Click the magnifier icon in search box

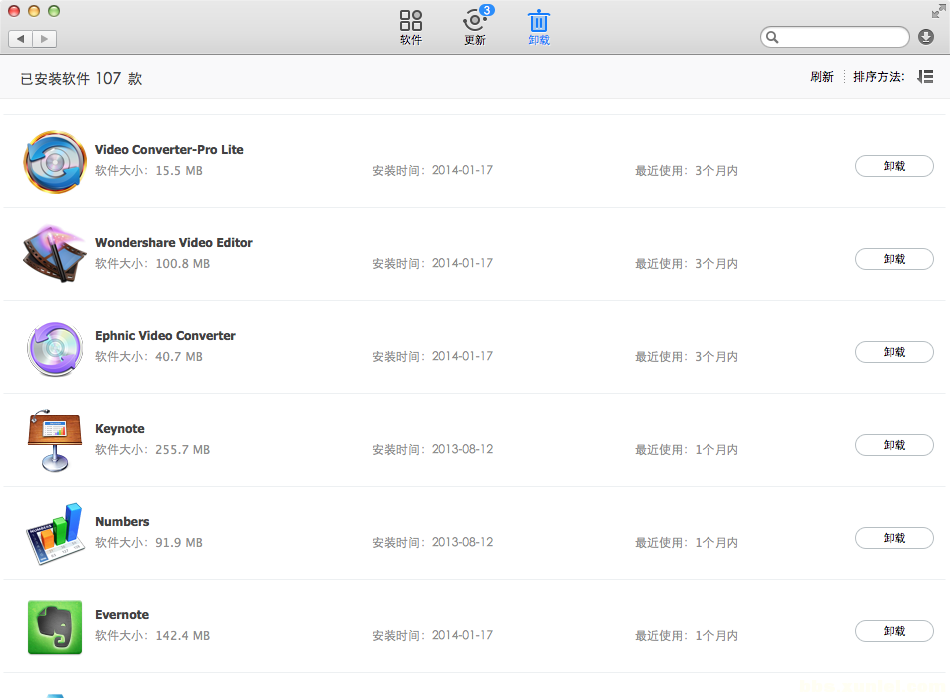point(772,37)
